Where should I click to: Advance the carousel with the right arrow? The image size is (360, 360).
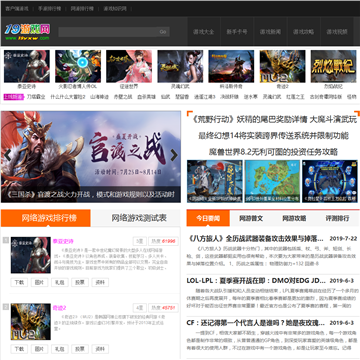pos(174,155)
